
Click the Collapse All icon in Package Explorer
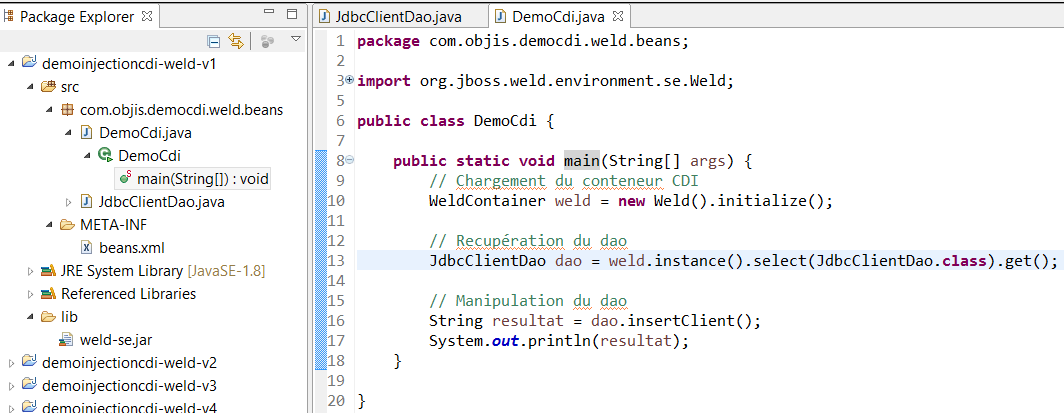(213, 41)
